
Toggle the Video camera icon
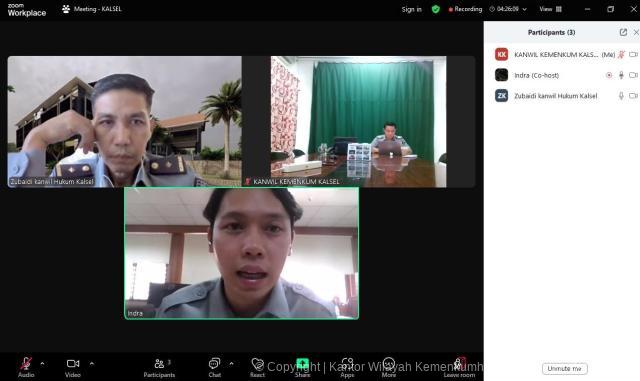pyautogui.click(x=73, y=363)
